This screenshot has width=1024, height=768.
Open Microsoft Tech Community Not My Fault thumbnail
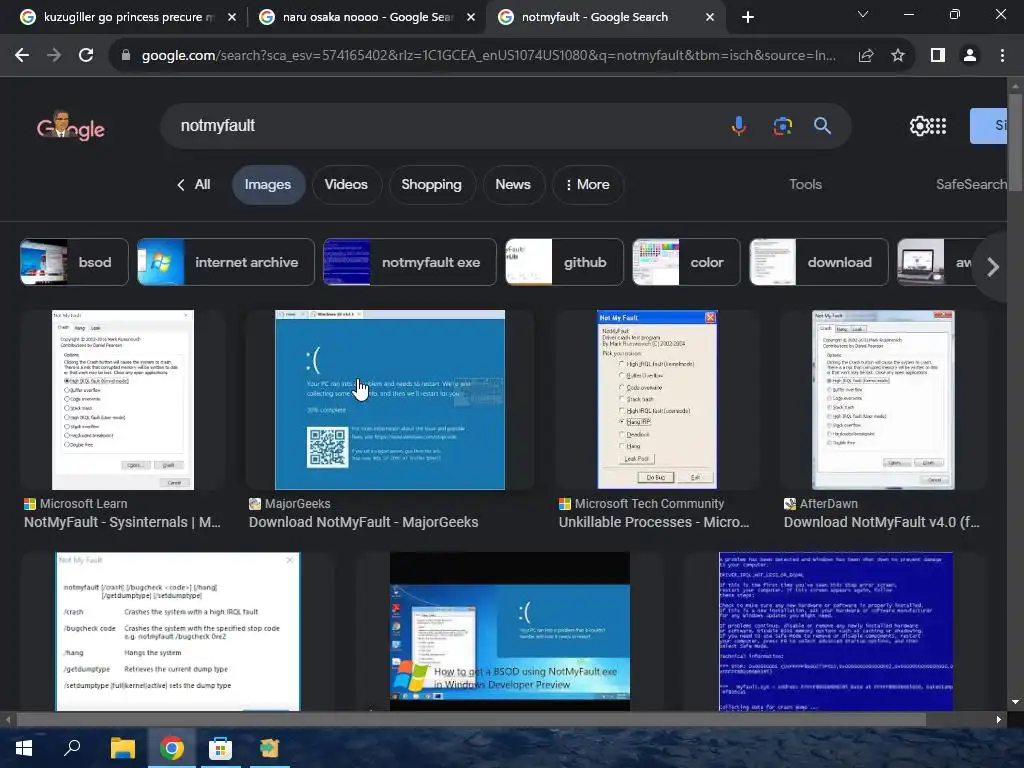pyautogui.click(x=657, y=400)
